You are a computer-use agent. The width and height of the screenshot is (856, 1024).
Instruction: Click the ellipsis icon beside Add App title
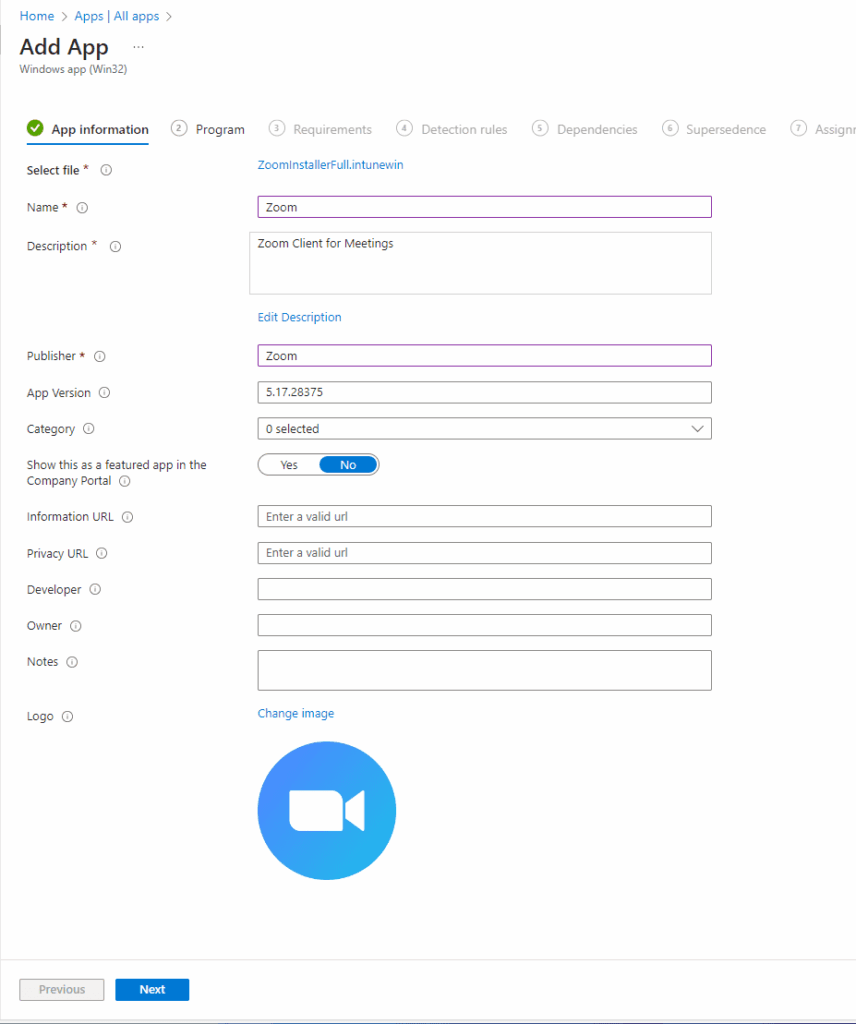pos(138,47)
